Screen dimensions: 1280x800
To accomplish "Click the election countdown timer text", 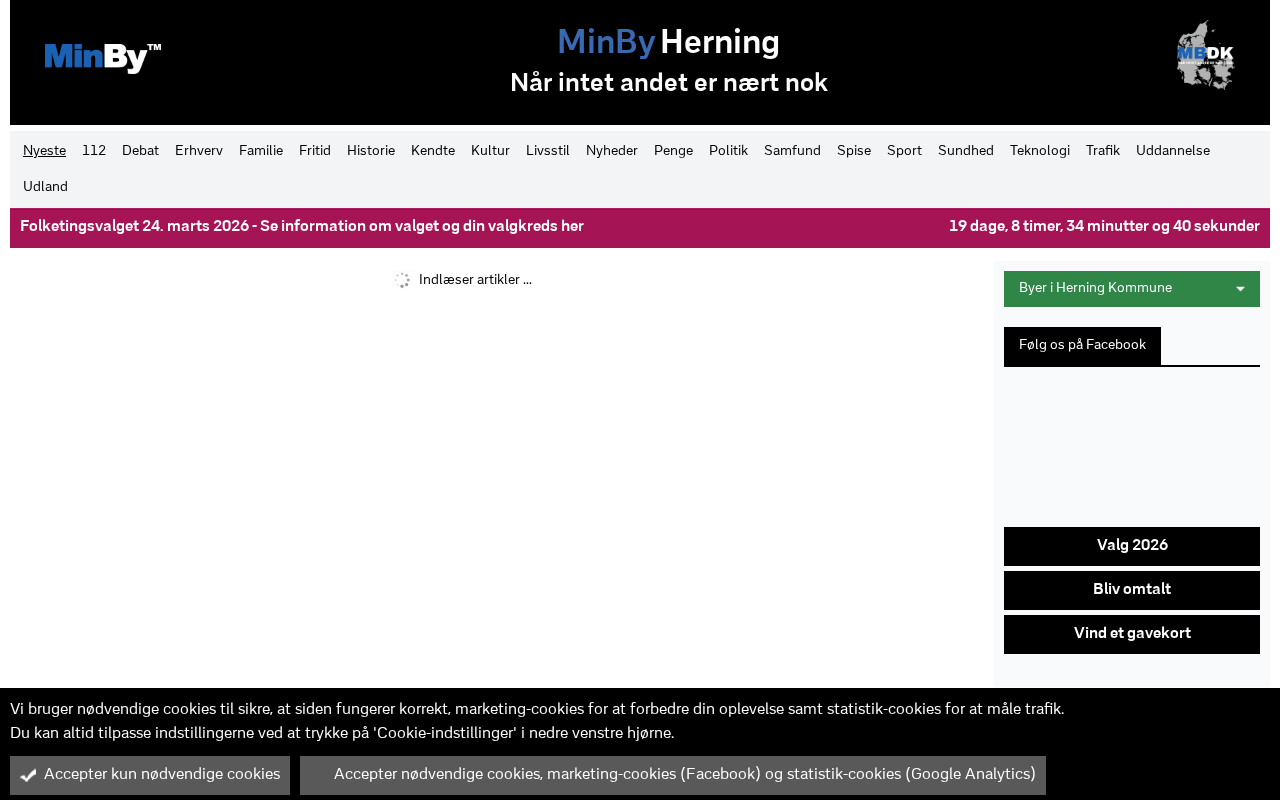I will click(1104, 227).
